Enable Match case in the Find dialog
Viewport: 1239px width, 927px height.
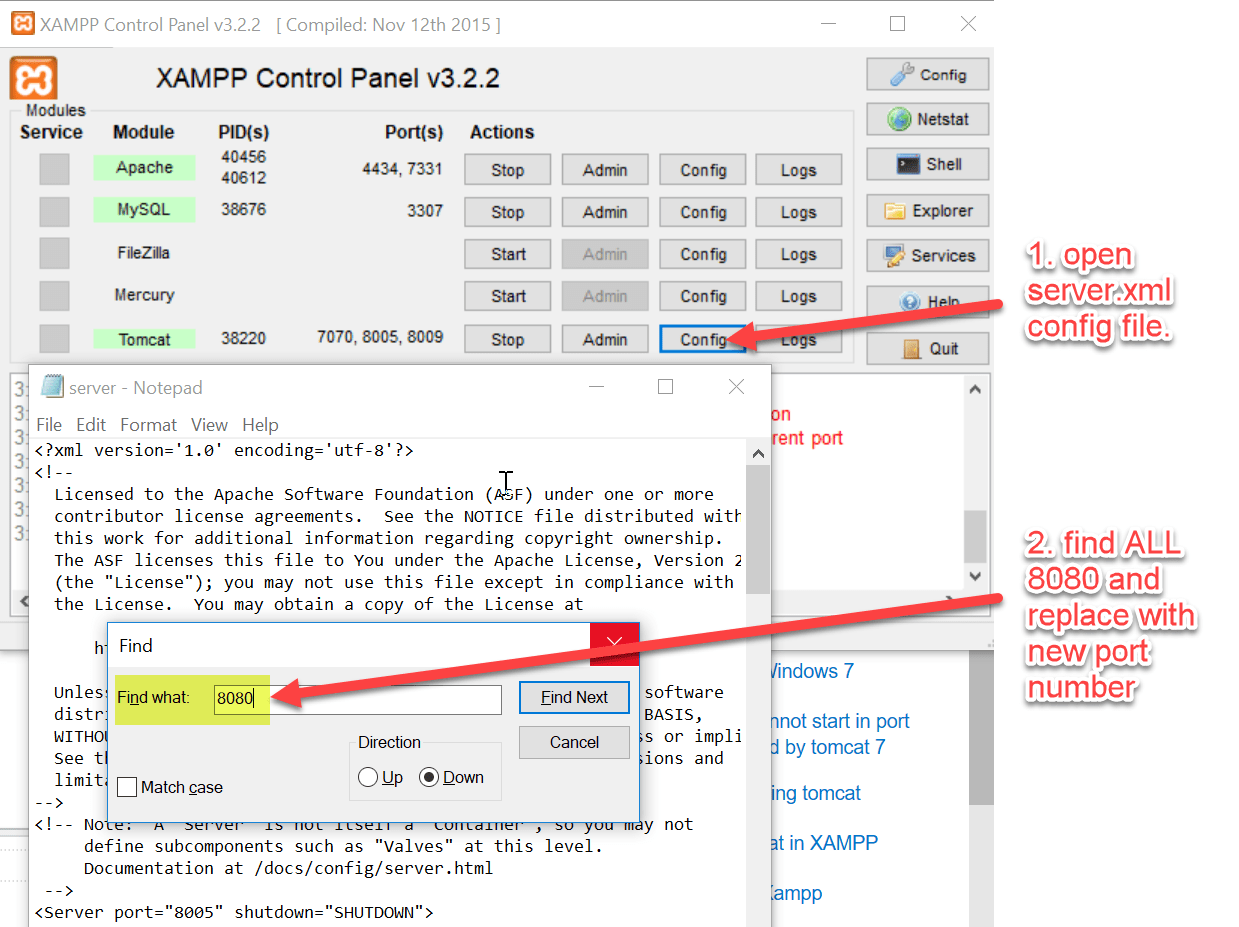(x=127, y=787)
